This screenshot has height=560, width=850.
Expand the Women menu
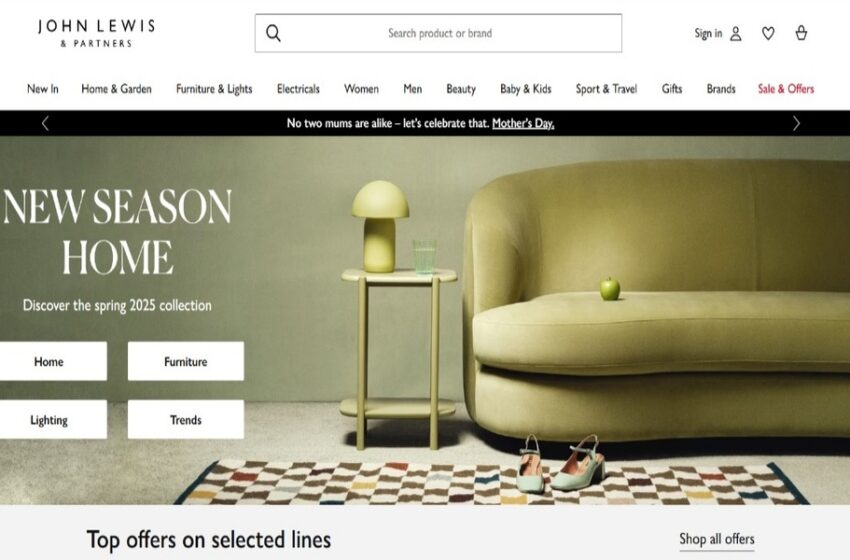click(x=362, y=89)
